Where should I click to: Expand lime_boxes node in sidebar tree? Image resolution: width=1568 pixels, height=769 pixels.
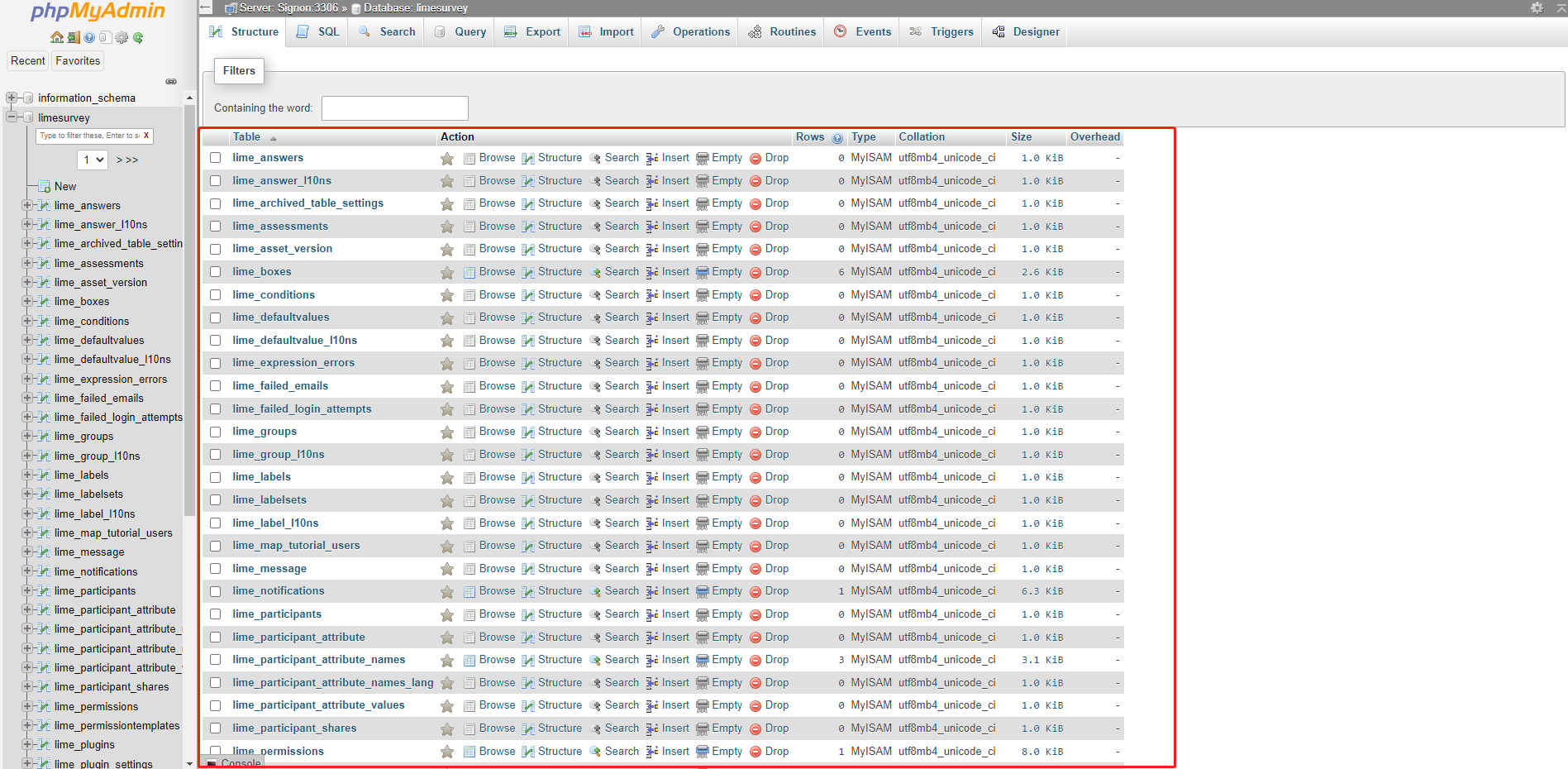[x=27, y=302]
